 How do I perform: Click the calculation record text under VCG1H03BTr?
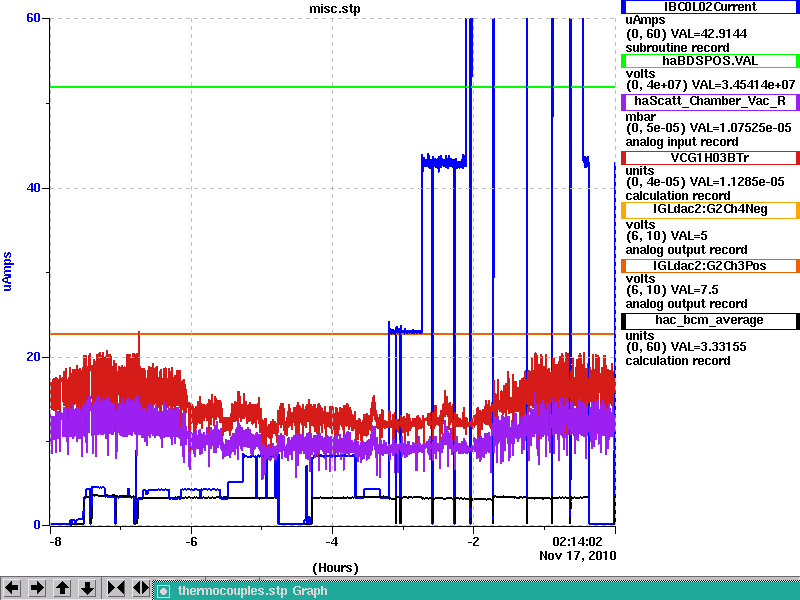(678, 196)
